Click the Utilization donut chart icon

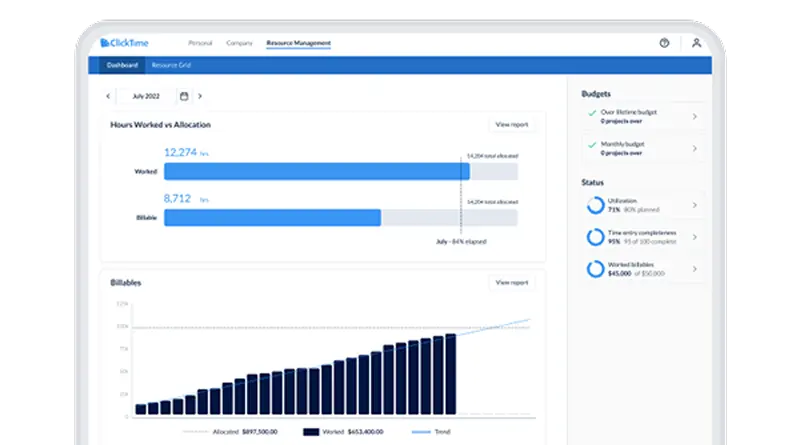point(593,205)
